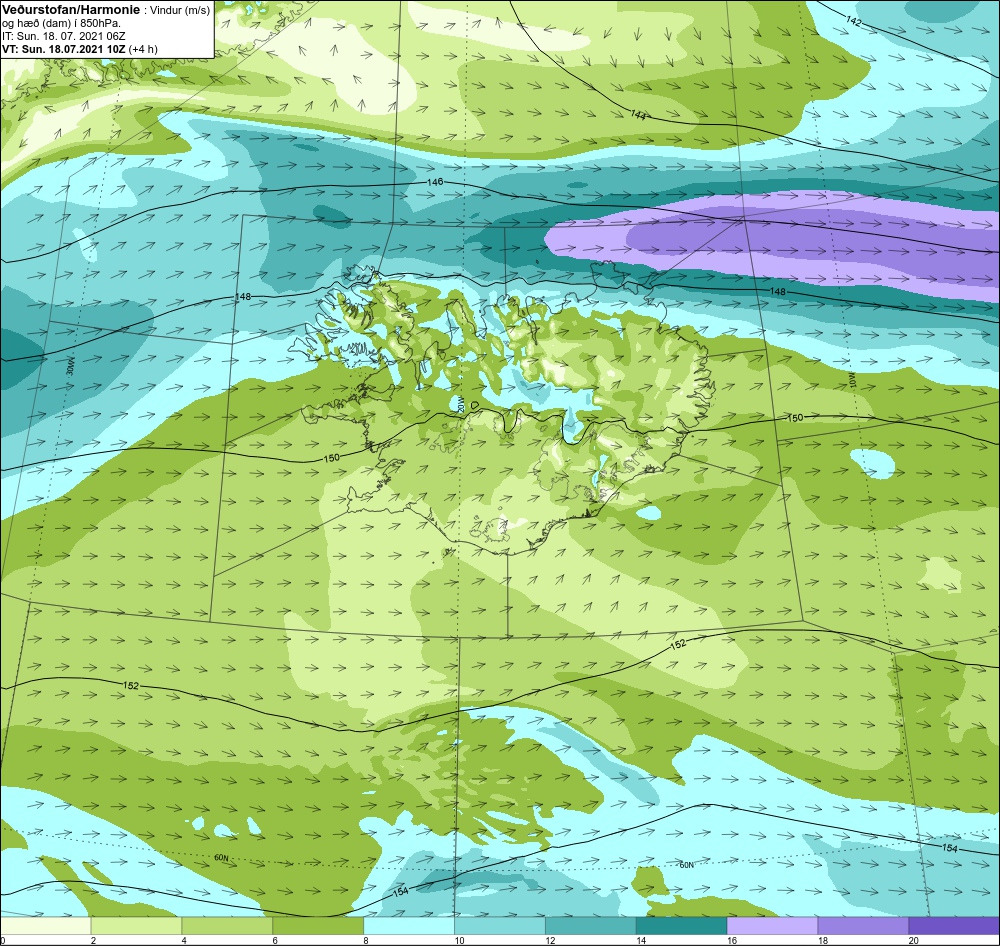Image resolution: width=1000 pixels, height=946 pixels.
Task: Click the 10W longitude label
Action: point(851,381)
